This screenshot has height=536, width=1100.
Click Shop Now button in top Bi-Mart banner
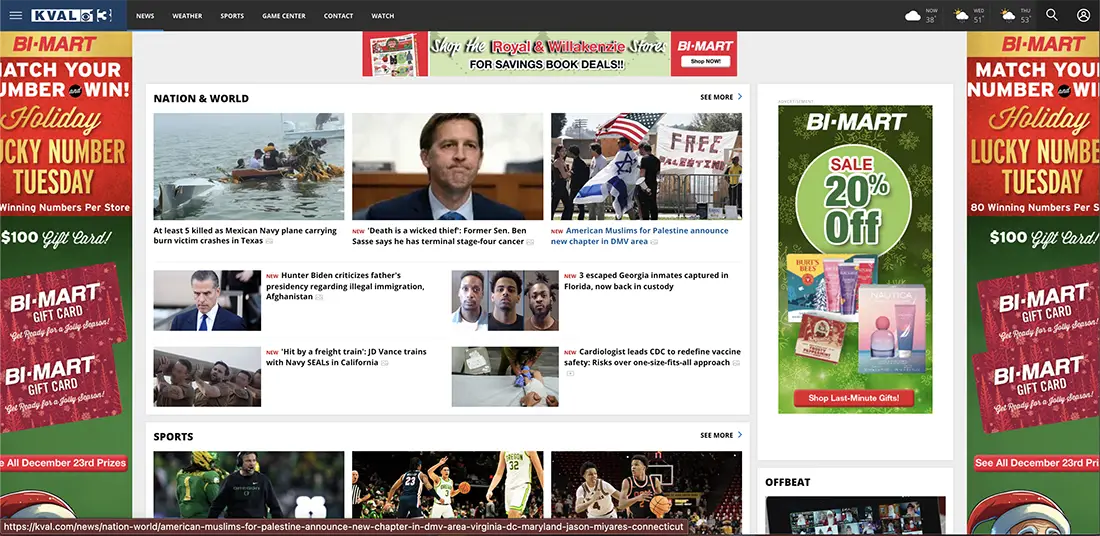click(704, 62)
